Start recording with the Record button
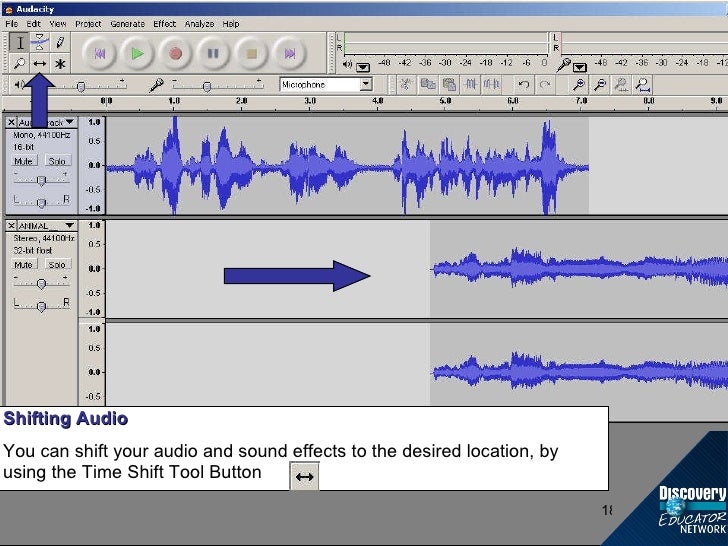728x546 pixels. click(176, 53)
